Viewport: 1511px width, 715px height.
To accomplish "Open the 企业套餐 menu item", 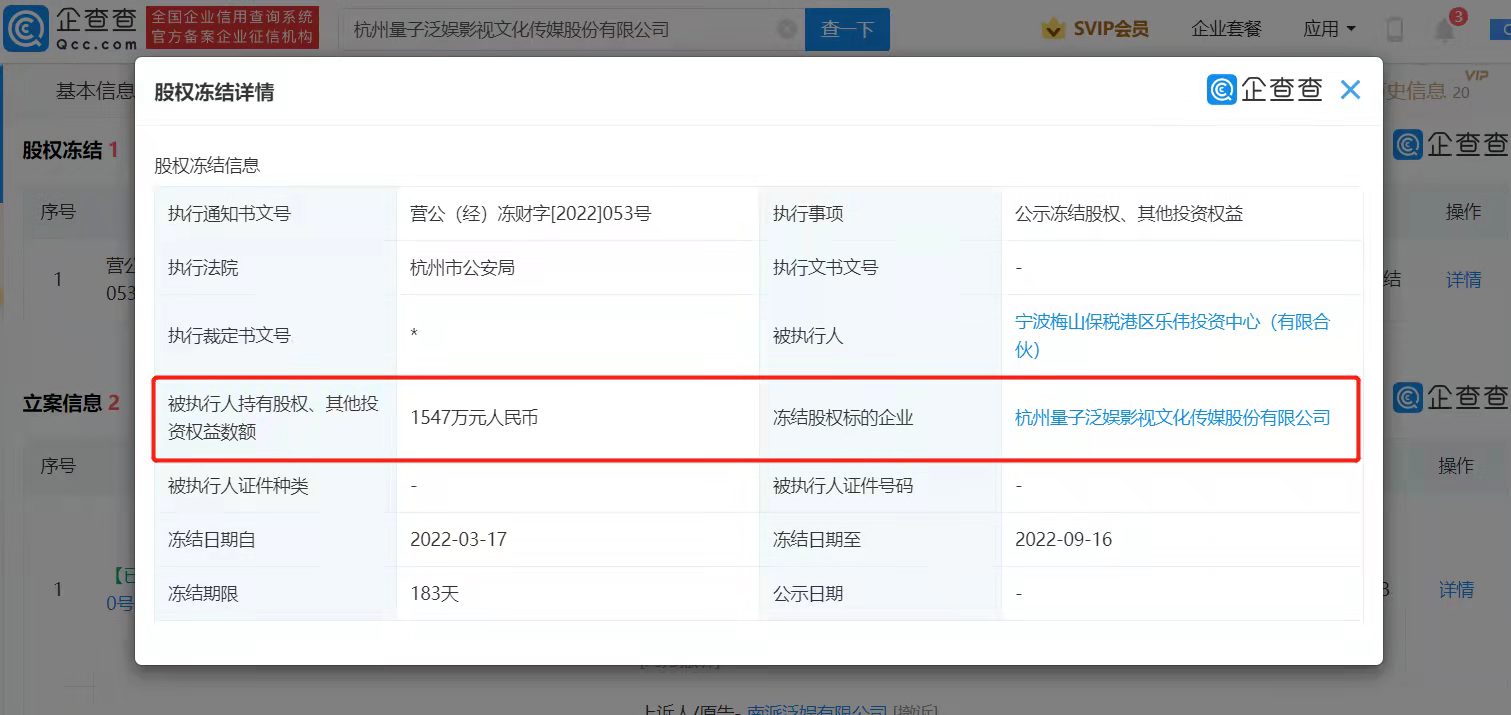I will click(x=1226, y=28).
